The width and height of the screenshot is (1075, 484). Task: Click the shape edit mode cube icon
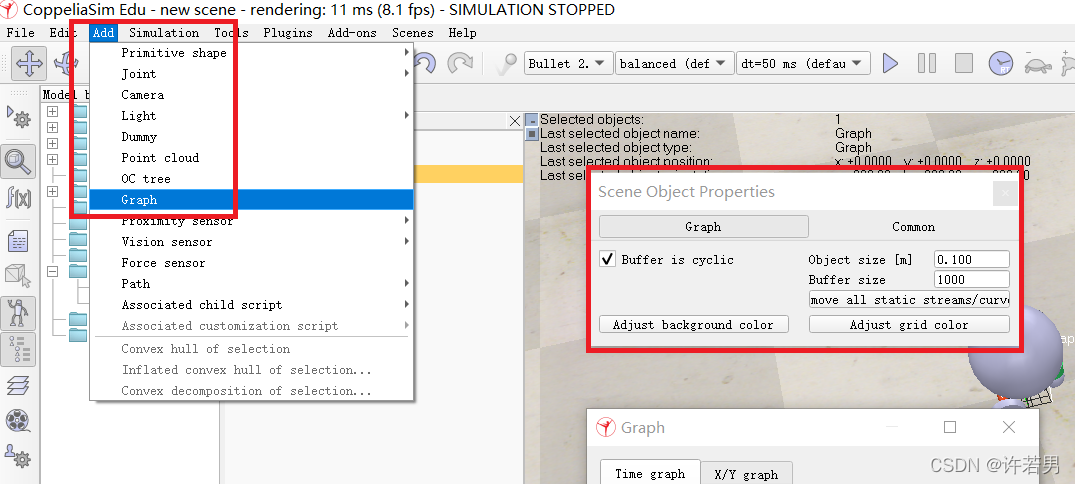19,276
